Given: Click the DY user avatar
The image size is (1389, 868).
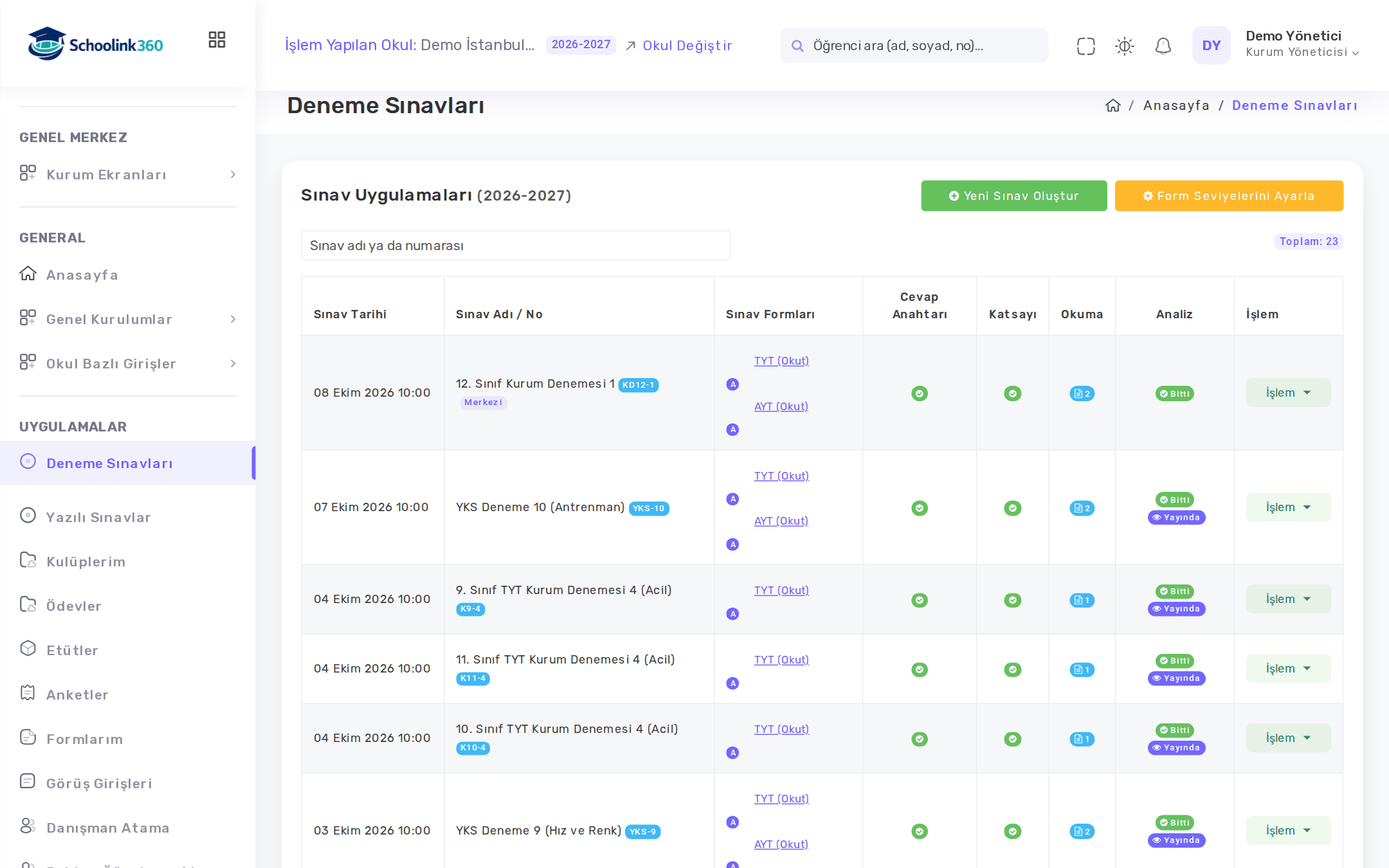Looking at the screenshot, I should coord(1211,45).
